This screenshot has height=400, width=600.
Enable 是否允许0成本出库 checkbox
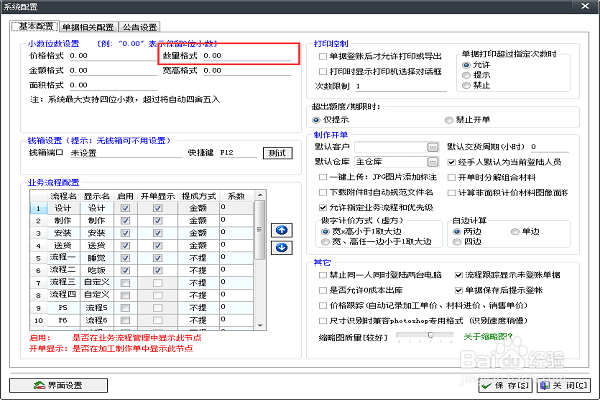[x=323, y=291]
